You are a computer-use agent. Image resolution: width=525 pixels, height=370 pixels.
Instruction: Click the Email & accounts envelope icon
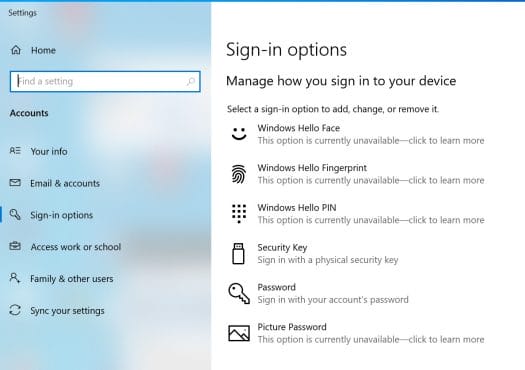point(15,182)
